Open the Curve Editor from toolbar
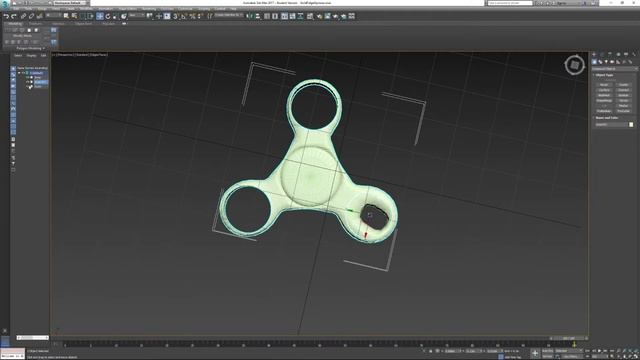 [x=292, y=16]
